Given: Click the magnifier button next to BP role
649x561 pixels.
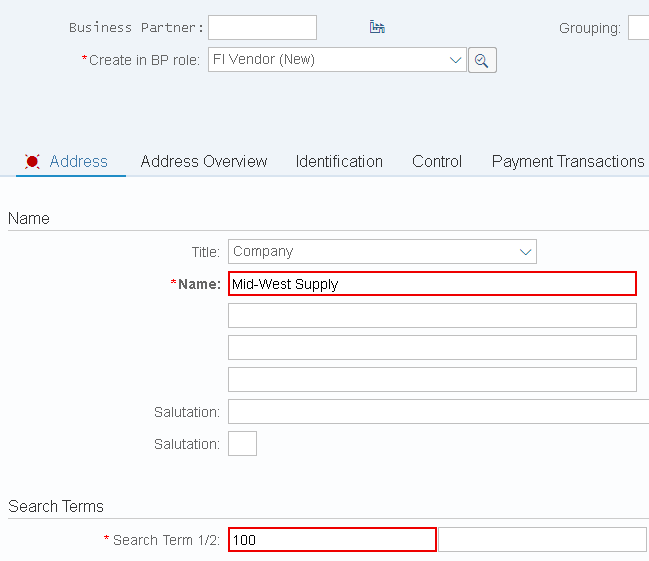Looking at the screenshot, I should tap(482, 60).
